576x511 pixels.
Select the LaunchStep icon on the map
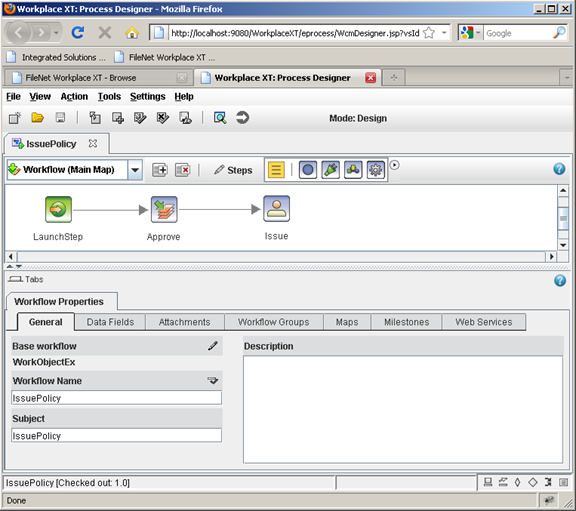(58, 209)
